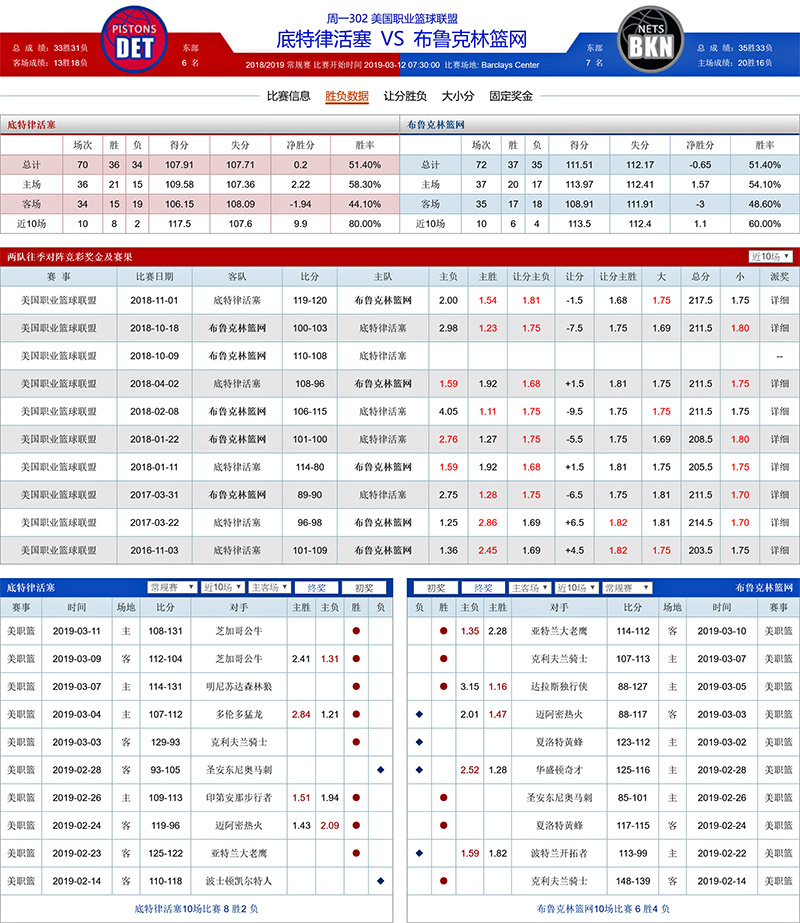Image resolution: width=800 pixels, height=923 pixels.
Task: Open the 常规赛 dropdown in Pistons panel
Action: point(171,587)
